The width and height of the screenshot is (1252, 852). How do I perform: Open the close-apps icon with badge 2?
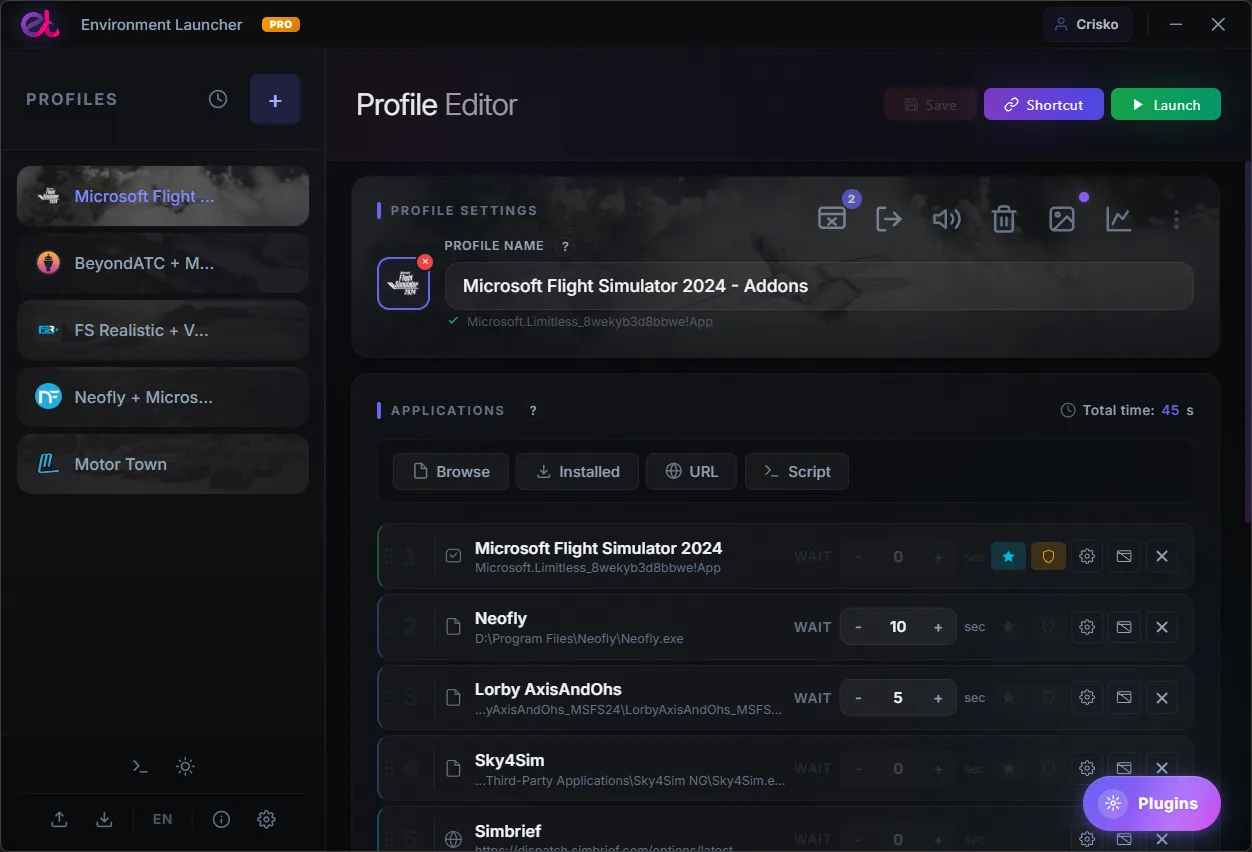tap(832, 218)
